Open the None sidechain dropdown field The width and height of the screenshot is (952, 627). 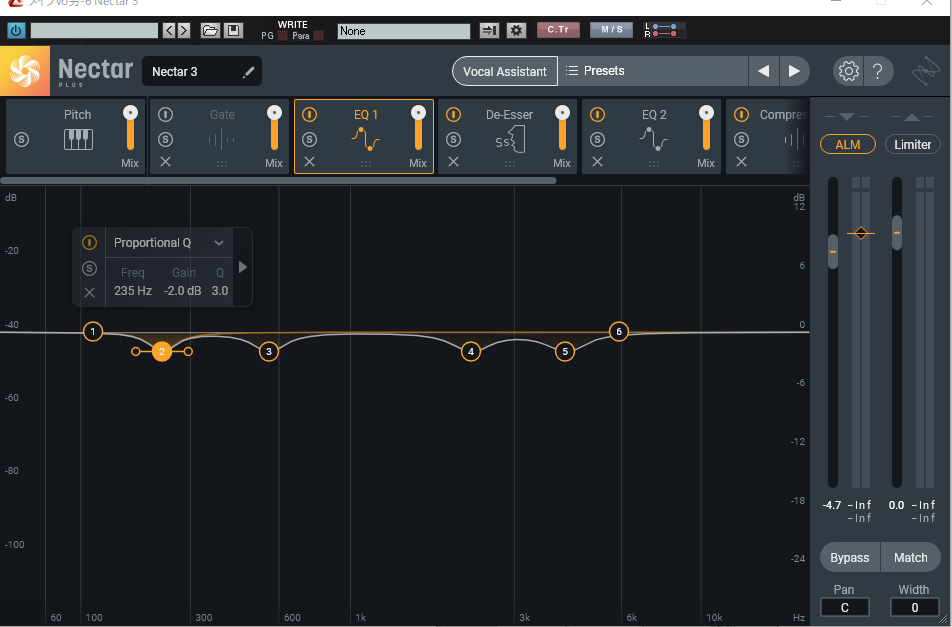coord(404,31)
